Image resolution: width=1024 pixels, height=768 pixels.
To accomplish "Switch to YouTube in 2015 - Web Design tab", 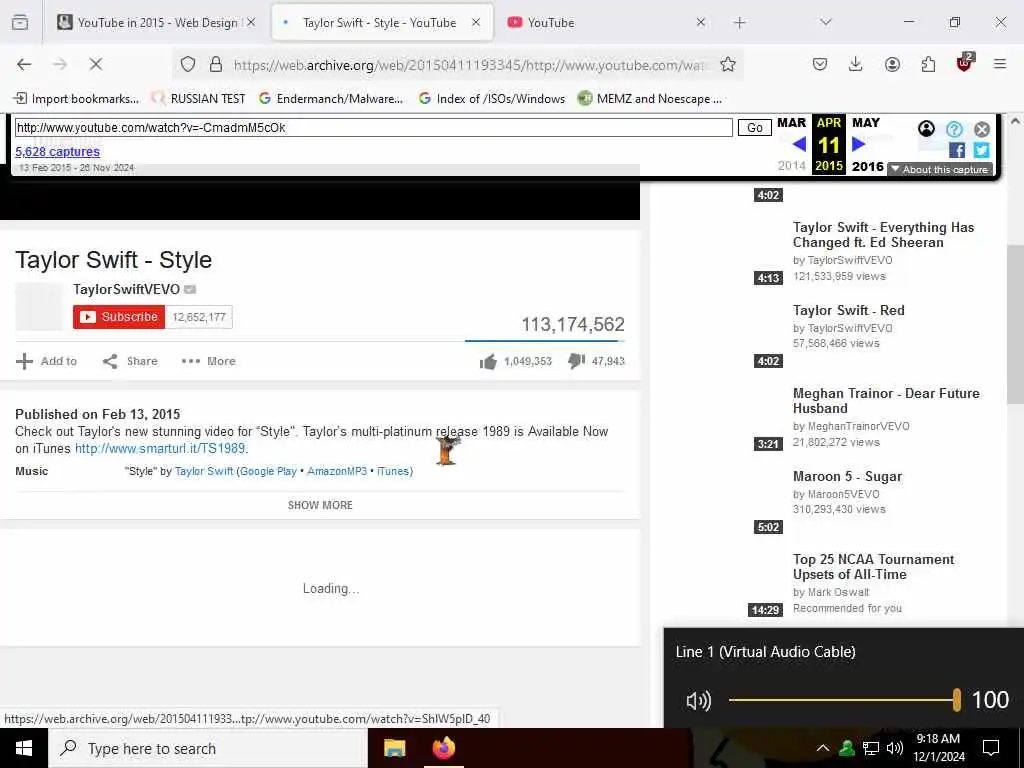I will point(156,23).
